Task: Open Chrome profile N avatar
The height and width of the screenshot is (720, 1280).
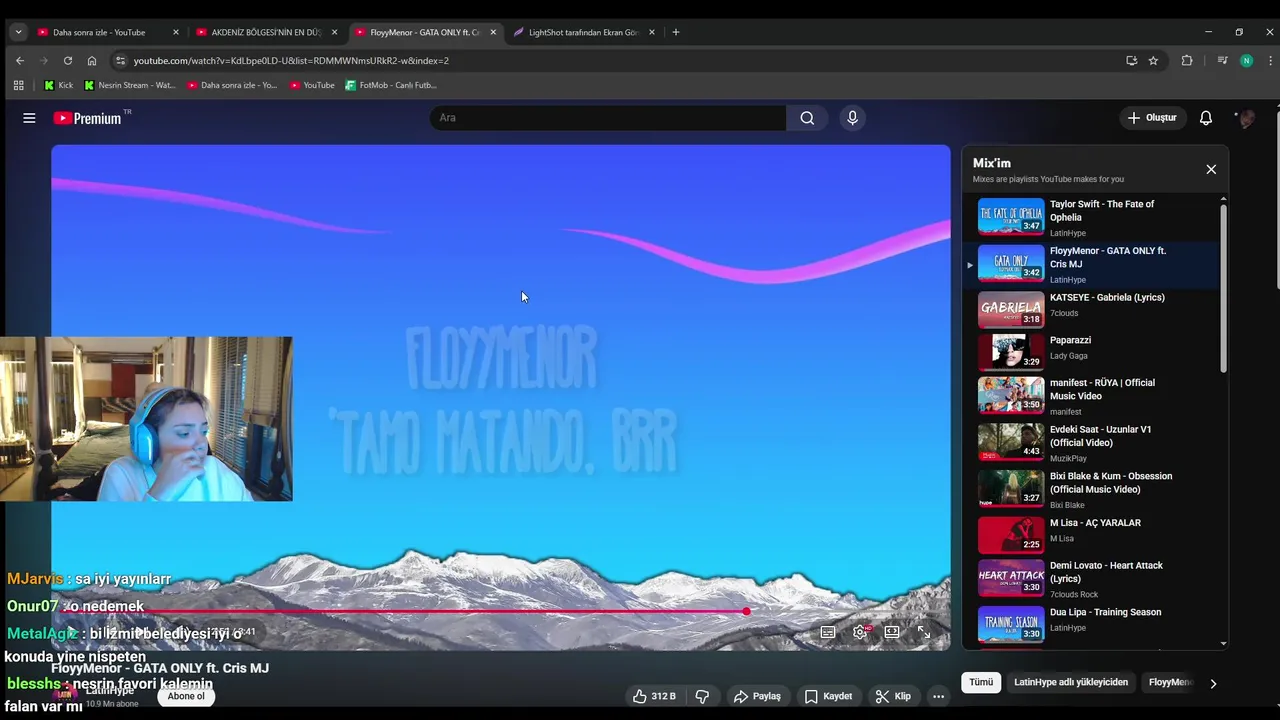Action: [x=1246, y=60]
